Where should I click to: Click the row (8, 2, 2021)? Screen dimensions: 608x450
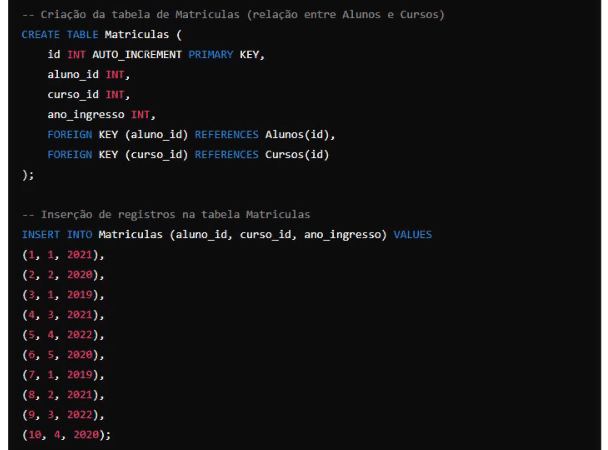point(62,394)
